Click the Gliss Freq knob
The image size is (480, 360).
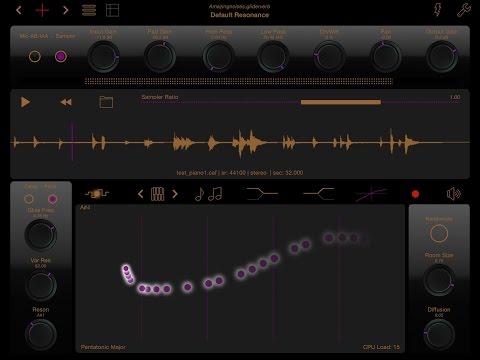41,235
